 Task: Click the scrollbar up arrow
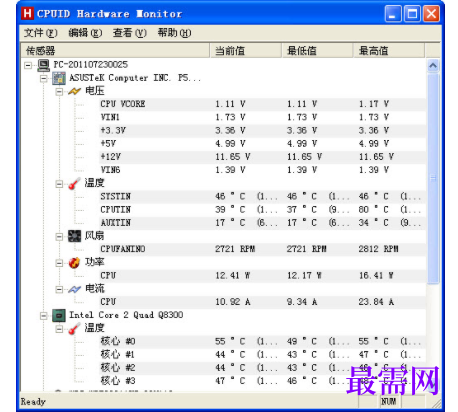pos(433,66)
